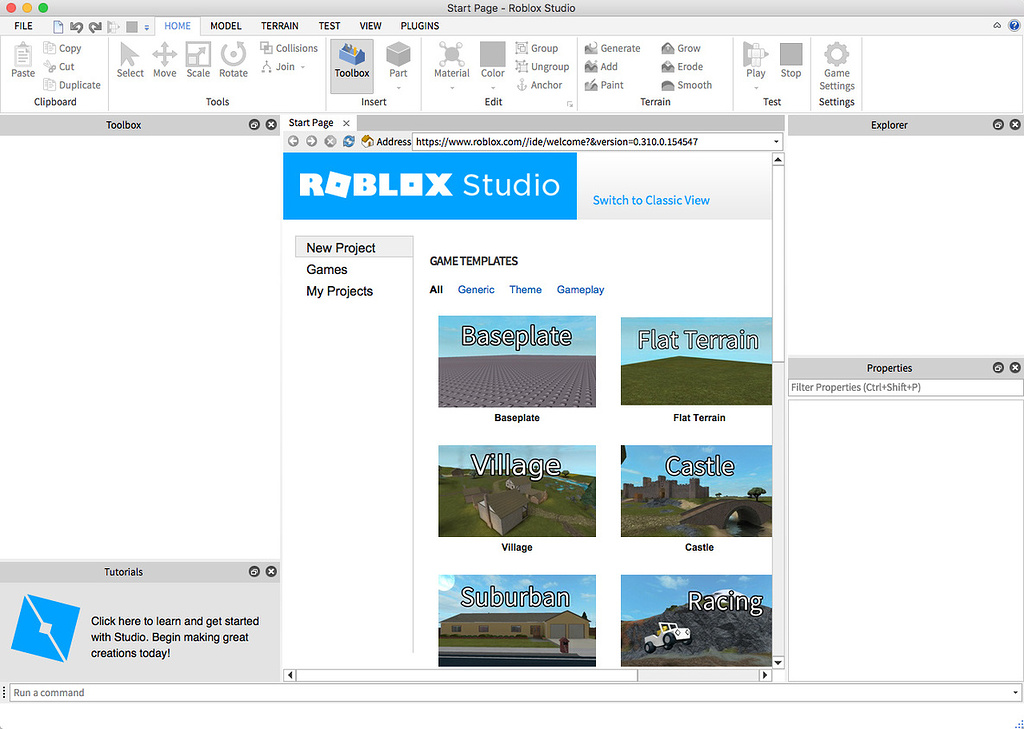Open the Color picker tool
This screenshot has height=729, width=1024.
(492, 60)
